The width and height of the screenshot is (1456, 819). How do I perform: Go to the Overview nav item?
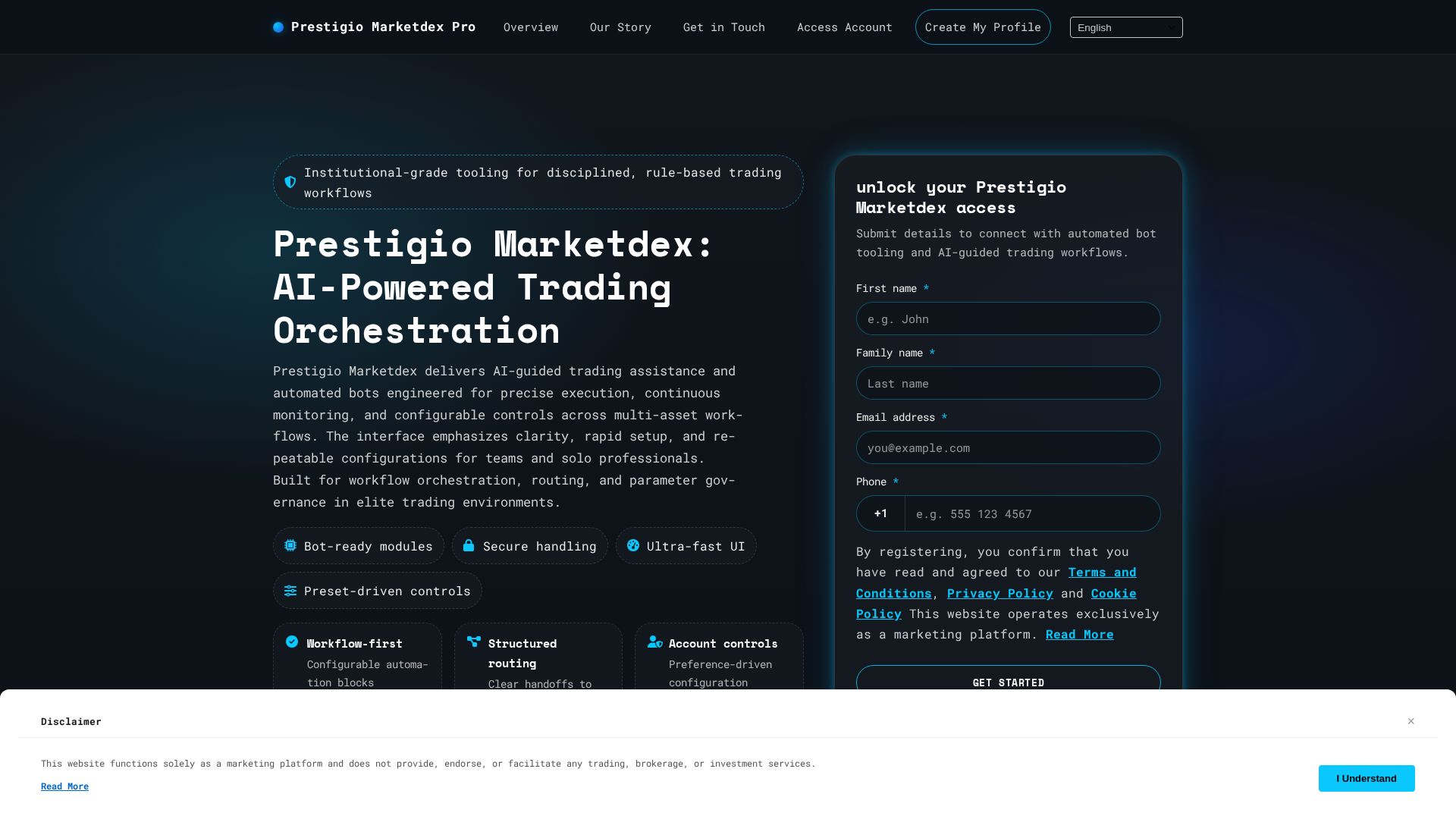point(531,27)
